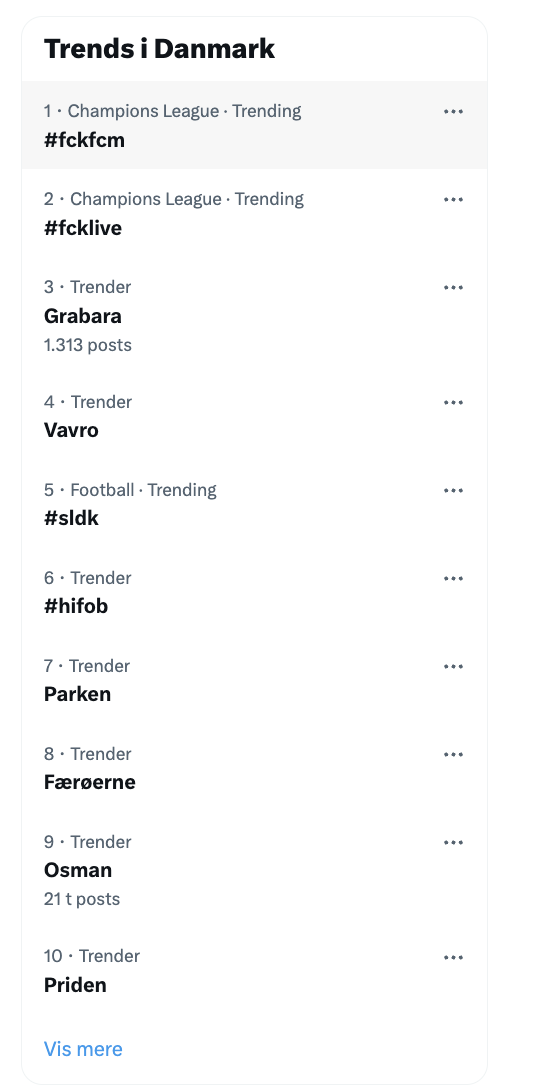
Task: View the Færøerne trending topic
Action: pyautogui.click(x=255, y=768)
